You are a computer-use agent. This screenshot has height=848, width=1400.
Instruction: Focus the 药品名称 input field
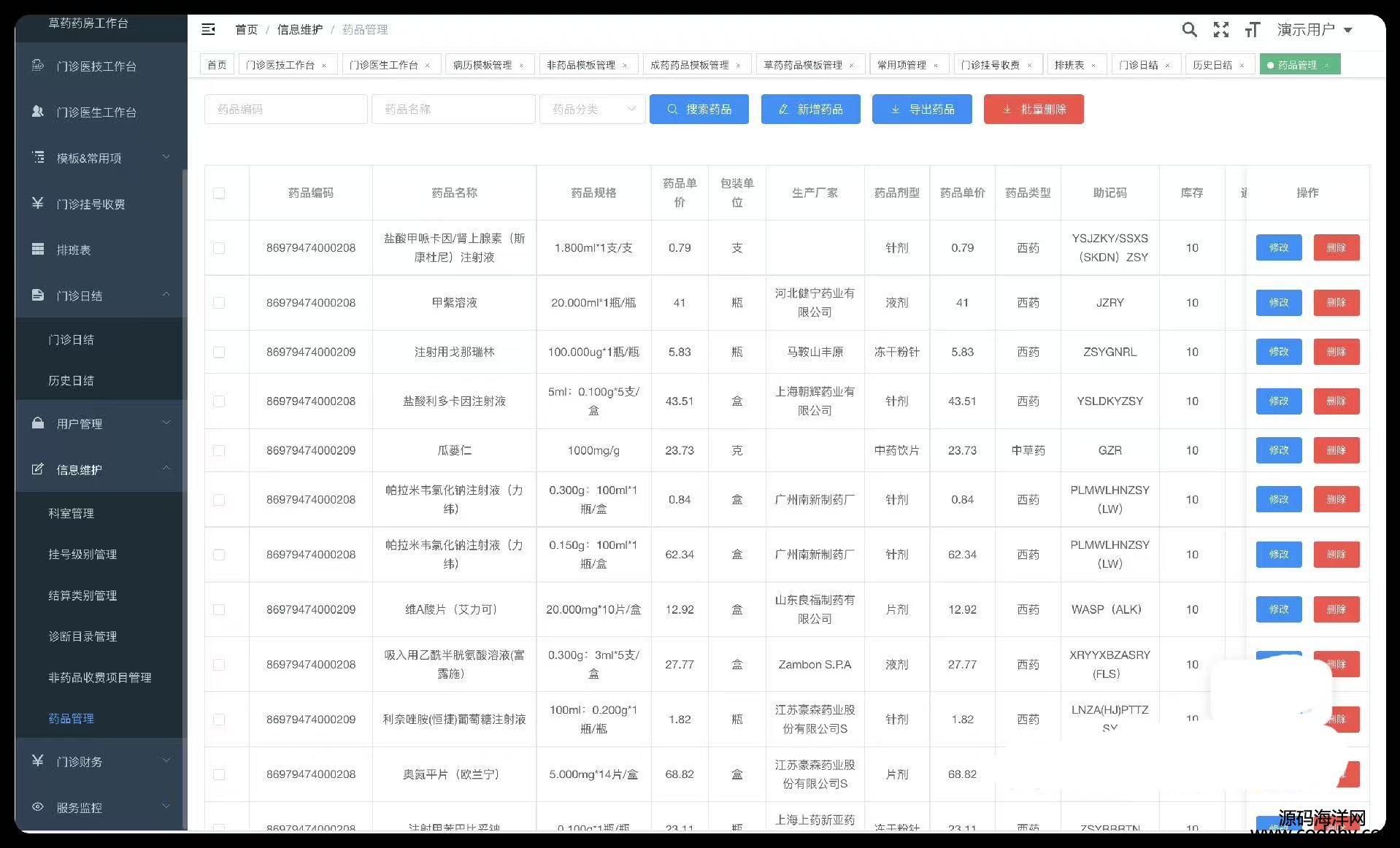[453, 109]
